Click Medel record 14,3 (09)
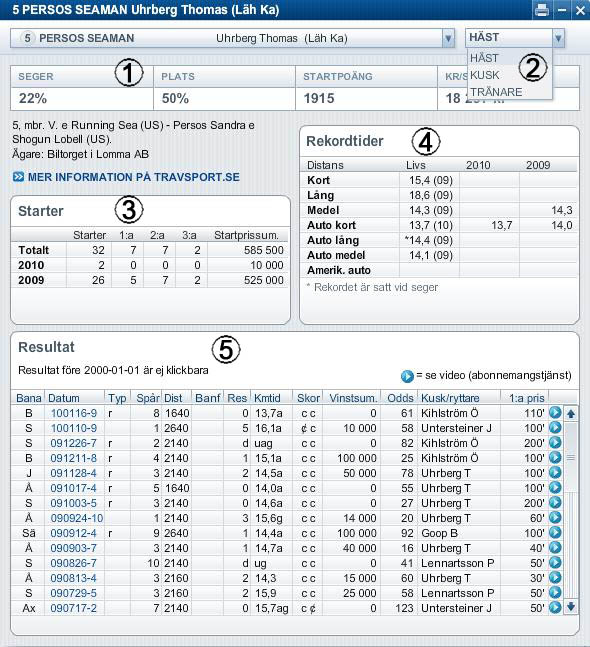 431,210
